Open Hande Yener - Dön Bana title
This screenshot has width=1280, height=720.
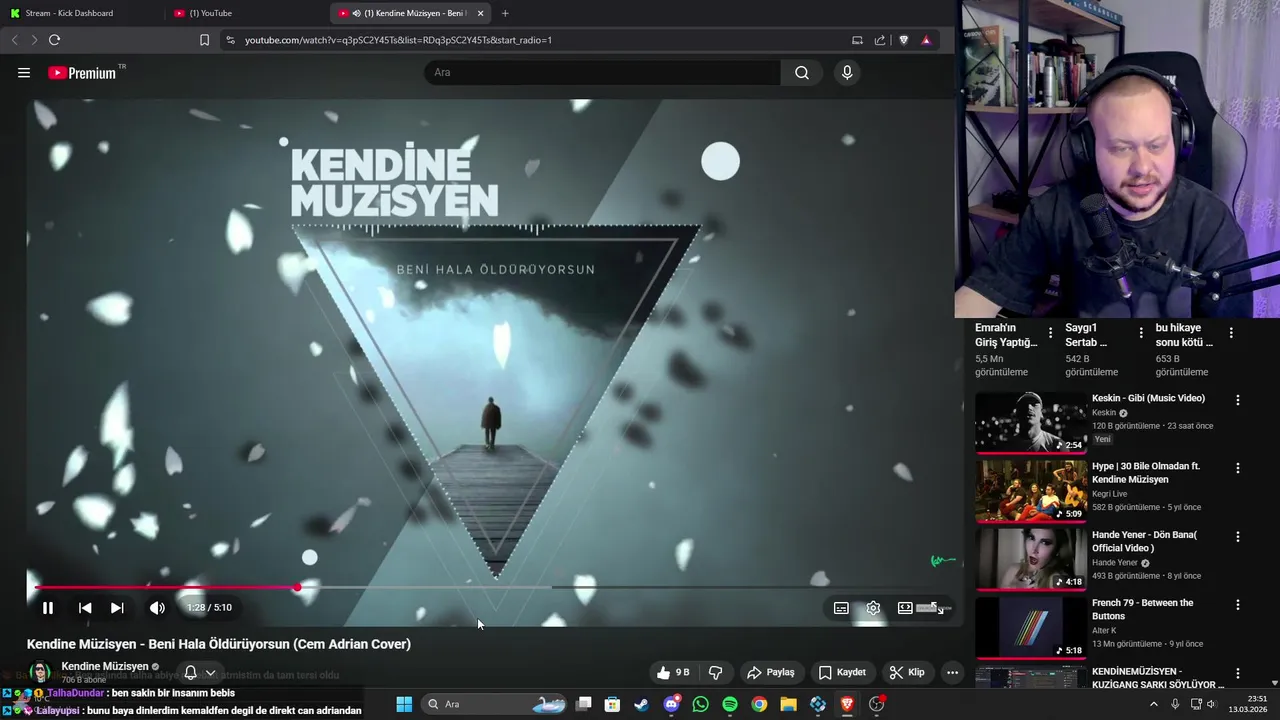1144,541
